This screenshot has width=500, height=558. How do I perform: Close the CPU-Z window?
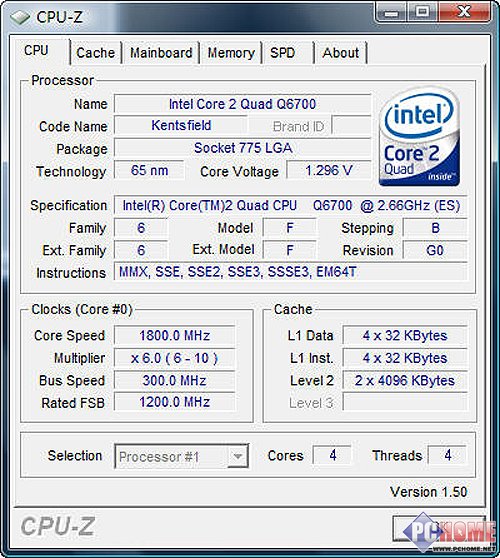pyautogui.click(x=464, y=12)
